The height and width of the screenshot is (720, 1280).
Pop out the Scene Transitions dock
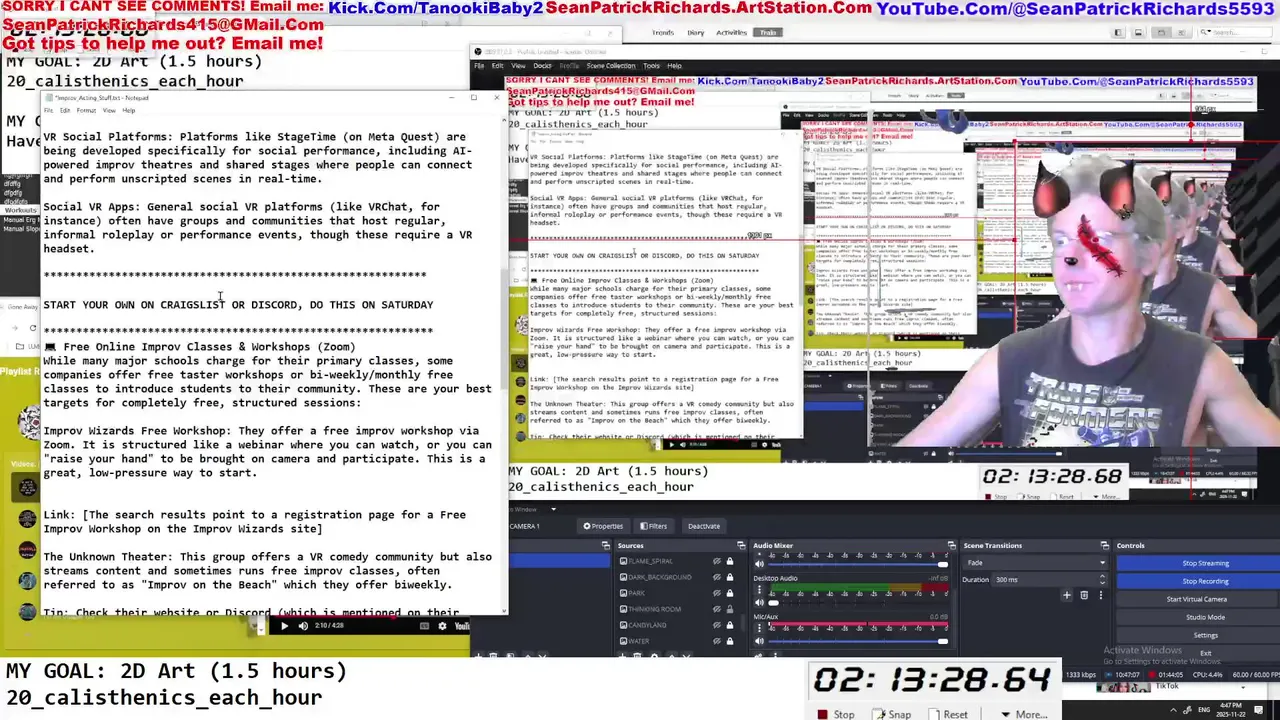click(1104, 545)
